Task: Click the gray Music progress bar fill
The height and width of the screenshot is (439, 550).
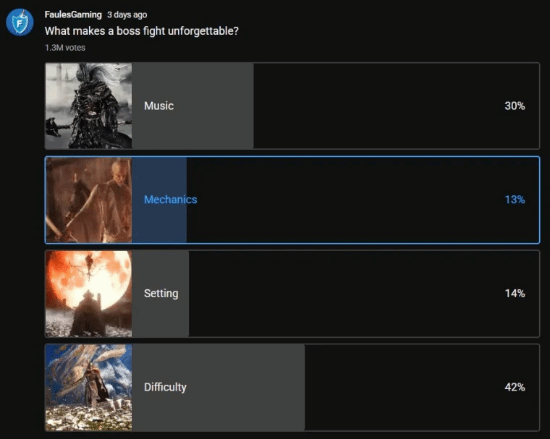Action: (193, 106)
